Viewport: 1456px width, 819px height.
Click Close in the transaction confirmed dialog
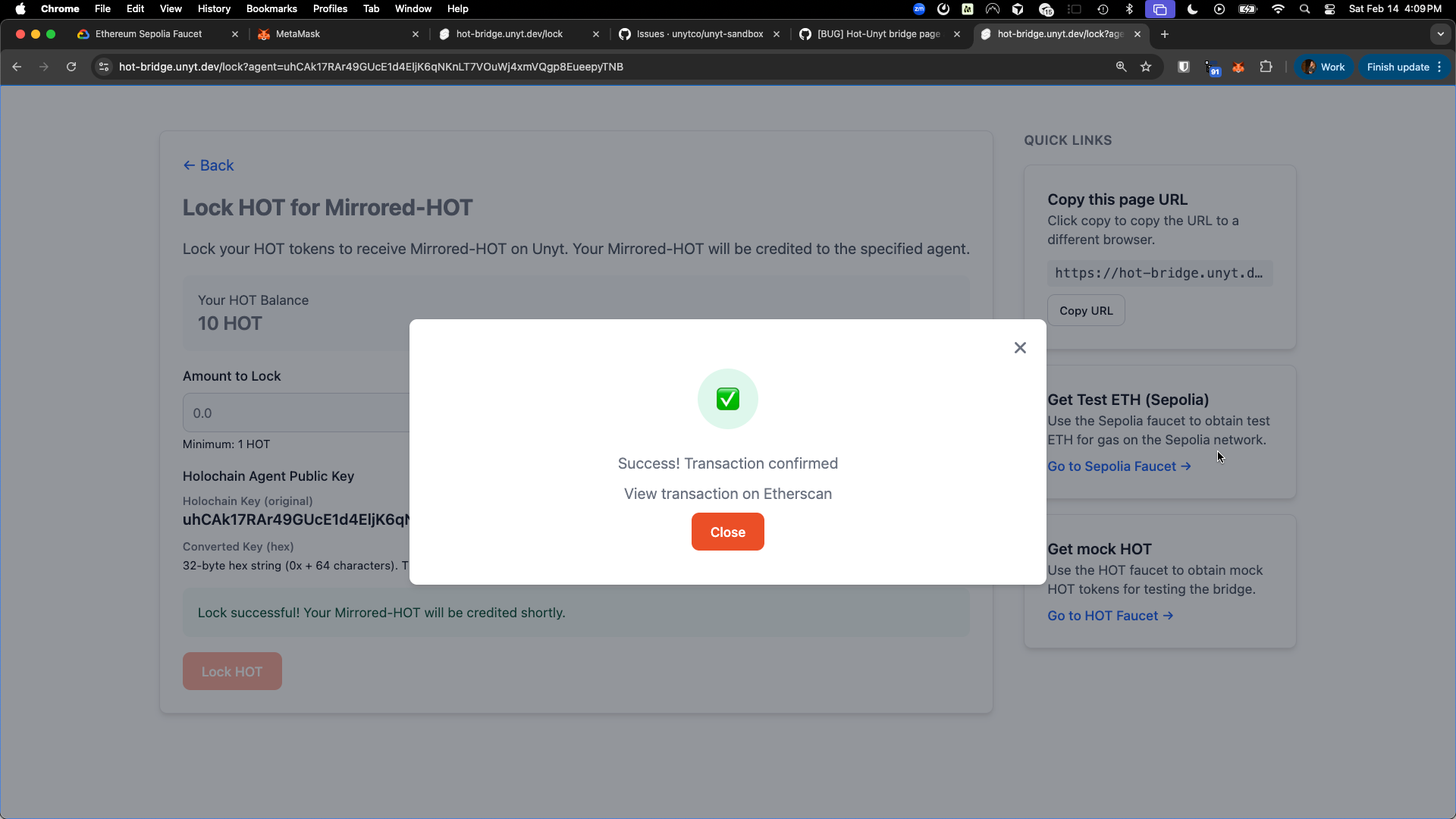727,532
